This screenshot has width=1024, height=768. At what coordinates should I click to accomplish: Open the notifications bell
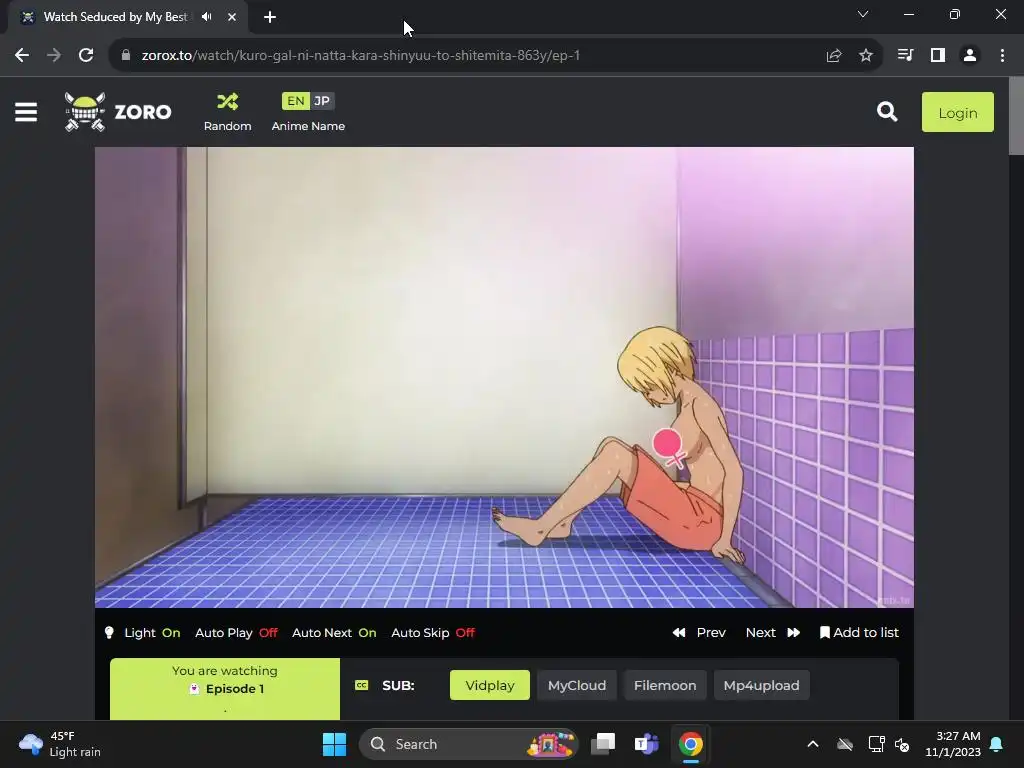pos(997,744)
